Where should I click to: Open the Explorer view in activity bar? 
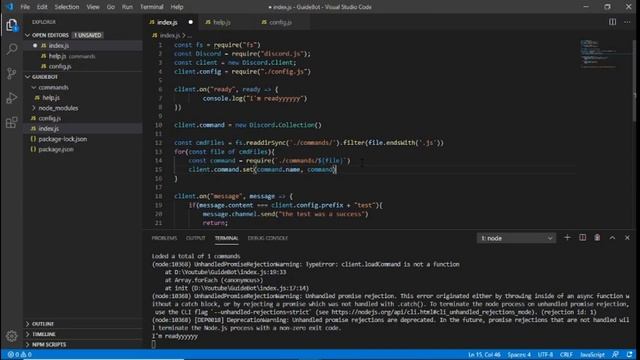11,25
